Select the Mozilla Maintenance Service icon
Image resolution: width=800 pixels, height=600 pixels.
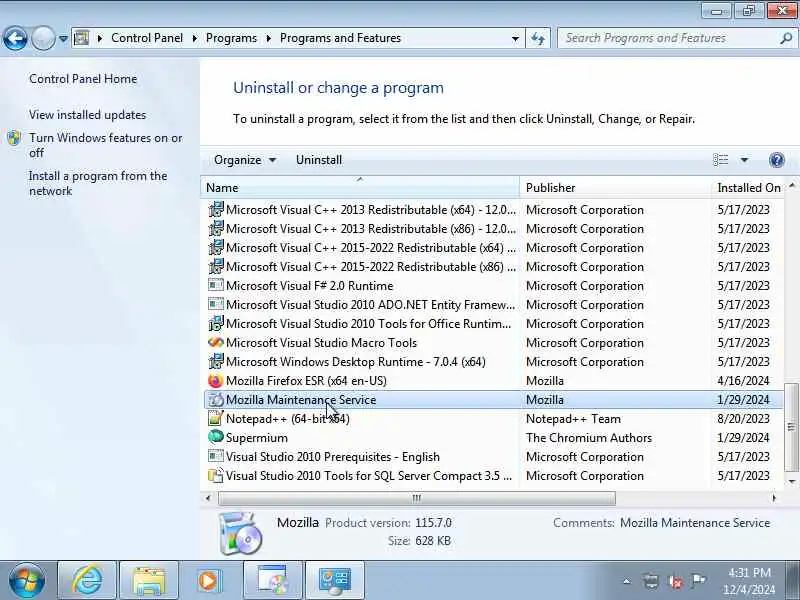point(216,399)
